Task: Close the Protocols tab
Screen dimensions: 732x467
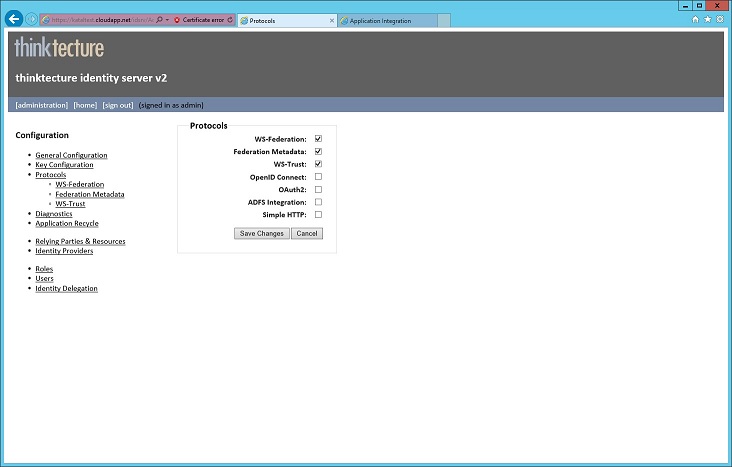Action: (332, 21)
